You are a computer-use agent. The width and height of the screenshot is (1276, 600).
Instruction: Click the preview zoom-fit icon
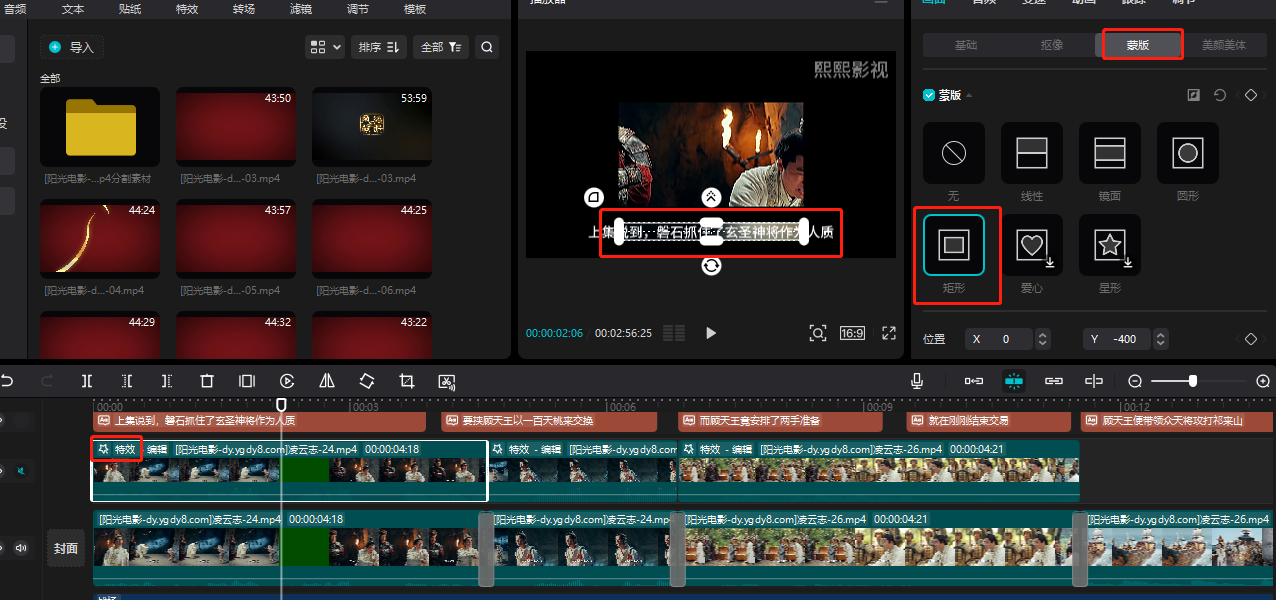pos(817,333)
